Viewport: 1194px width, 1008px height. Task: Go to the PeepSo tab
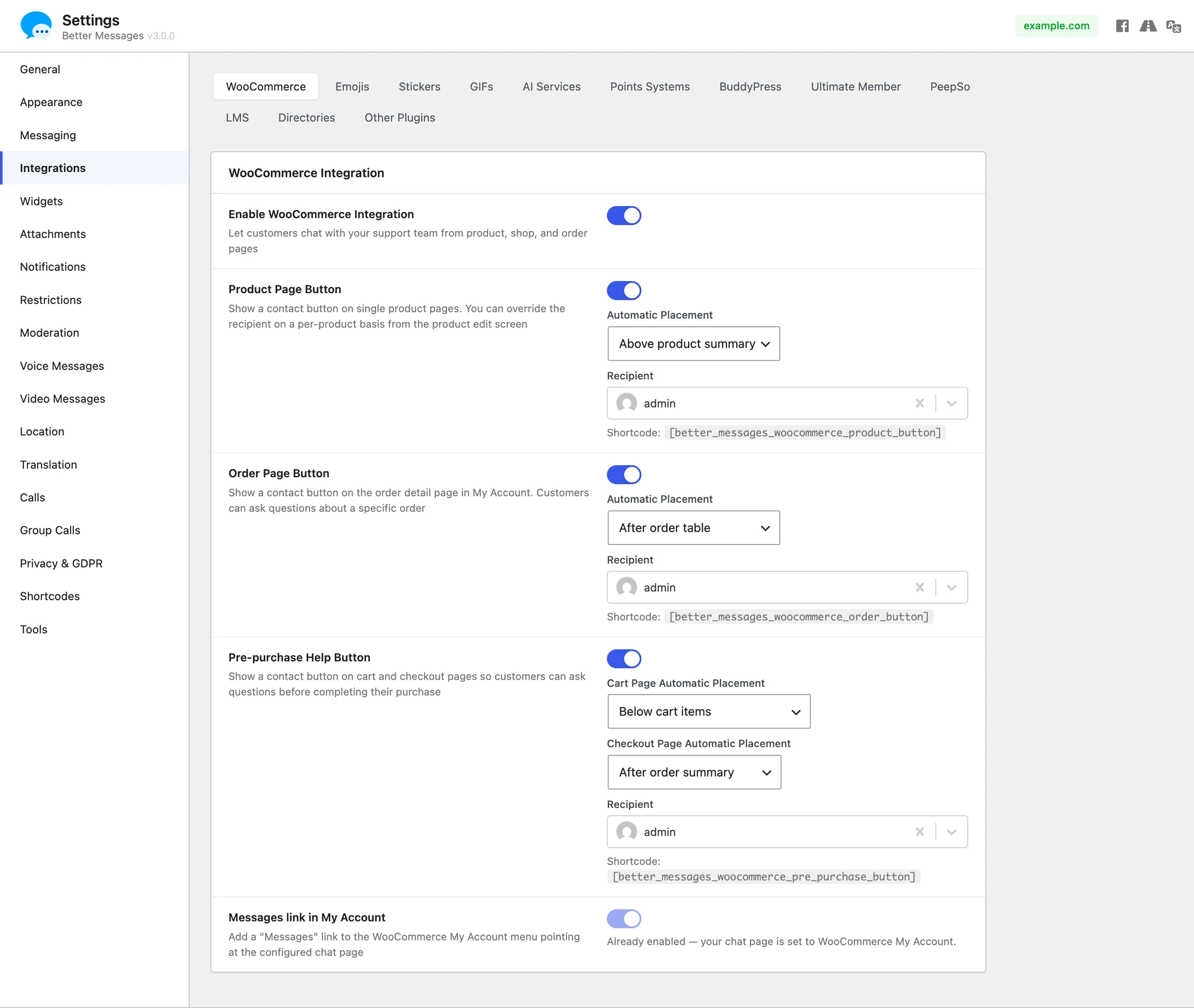(950, 87)
